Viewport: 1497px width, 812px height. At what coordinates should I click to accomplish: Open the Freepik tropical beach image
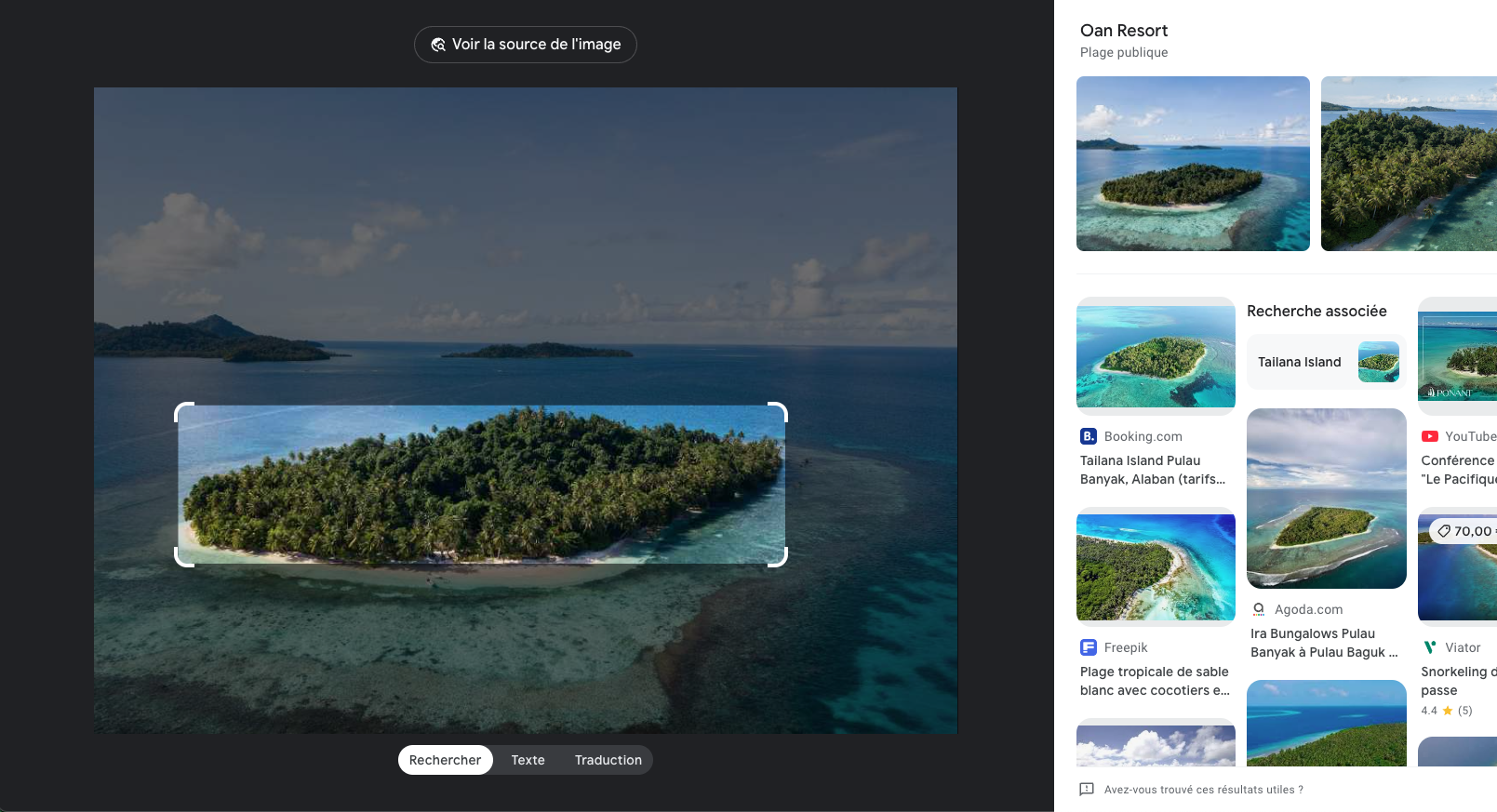click(x=1156, y=566)
